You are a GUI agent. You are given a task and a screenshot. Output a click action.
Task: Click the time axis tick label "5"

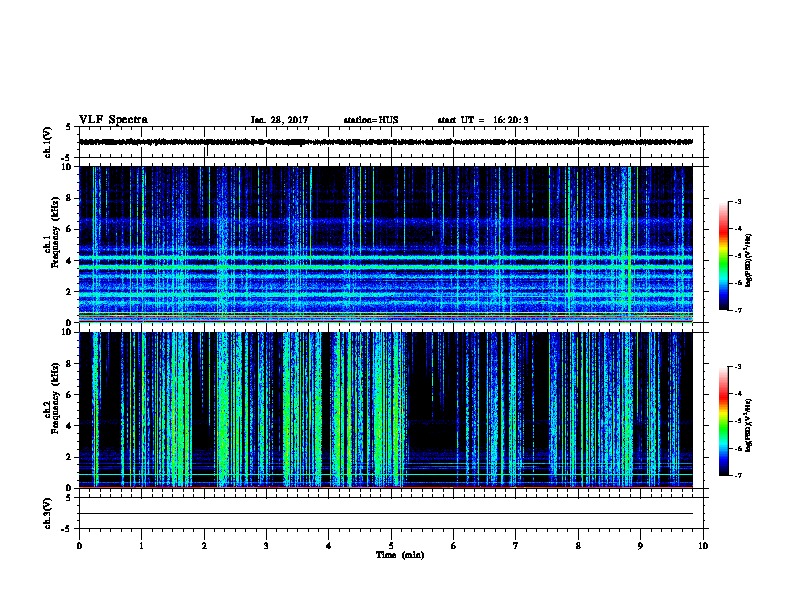coord(391,546)
